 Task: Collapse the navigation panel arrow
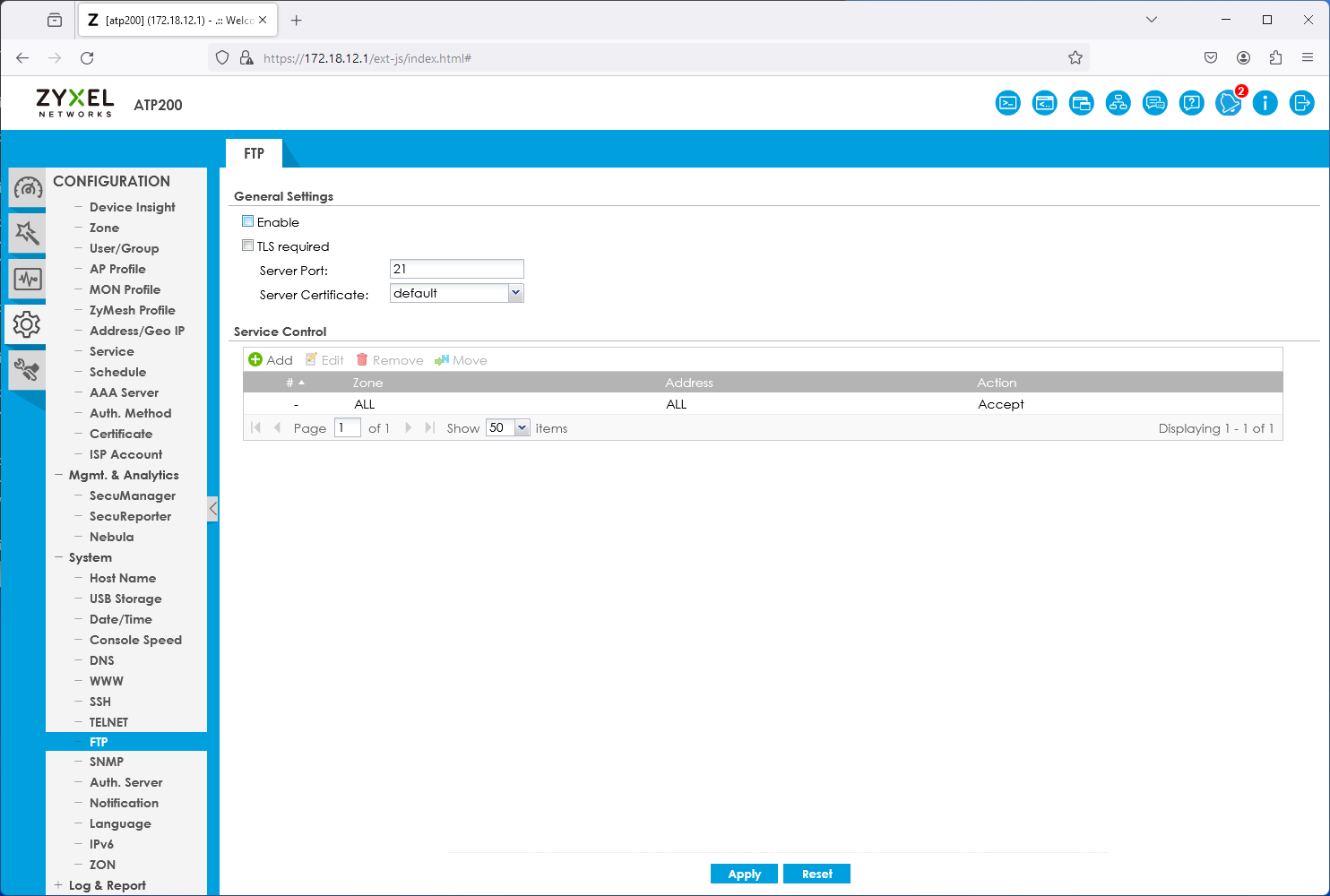coord(212,509)
